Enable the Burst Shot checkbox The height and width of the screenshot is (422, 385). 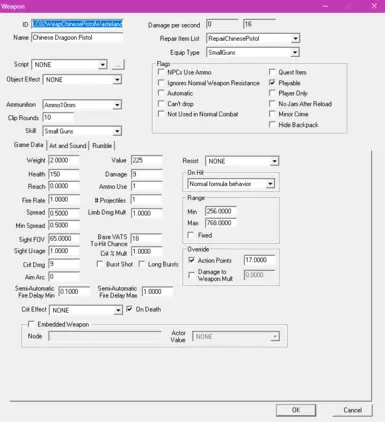tap(99, 264)
